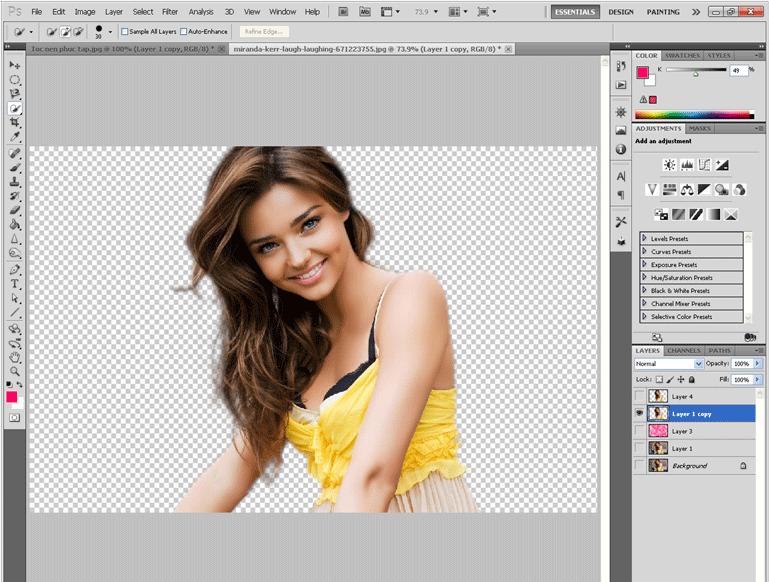The width and height of the screenshot is (769, 582).
Task: Switch to the Channels tab
Action: [x=684, y=351]
